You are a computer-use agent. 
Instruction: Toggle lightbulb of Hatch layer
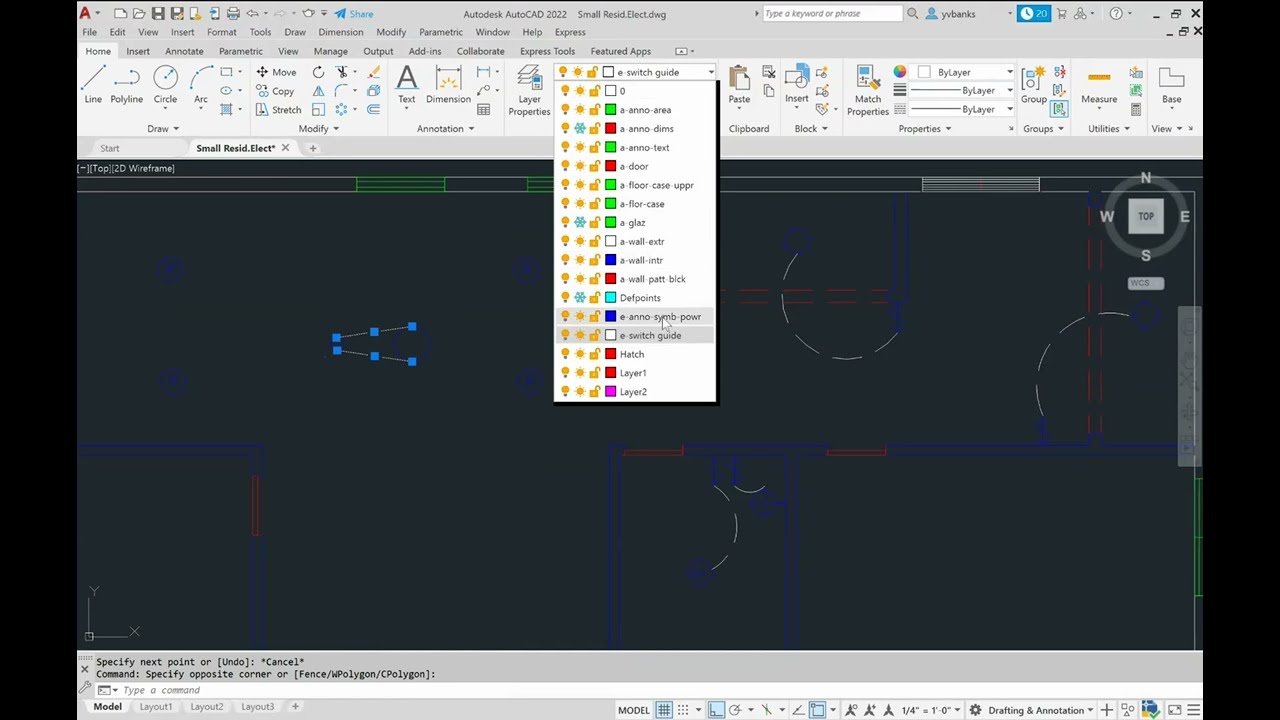tap(565, 354)
